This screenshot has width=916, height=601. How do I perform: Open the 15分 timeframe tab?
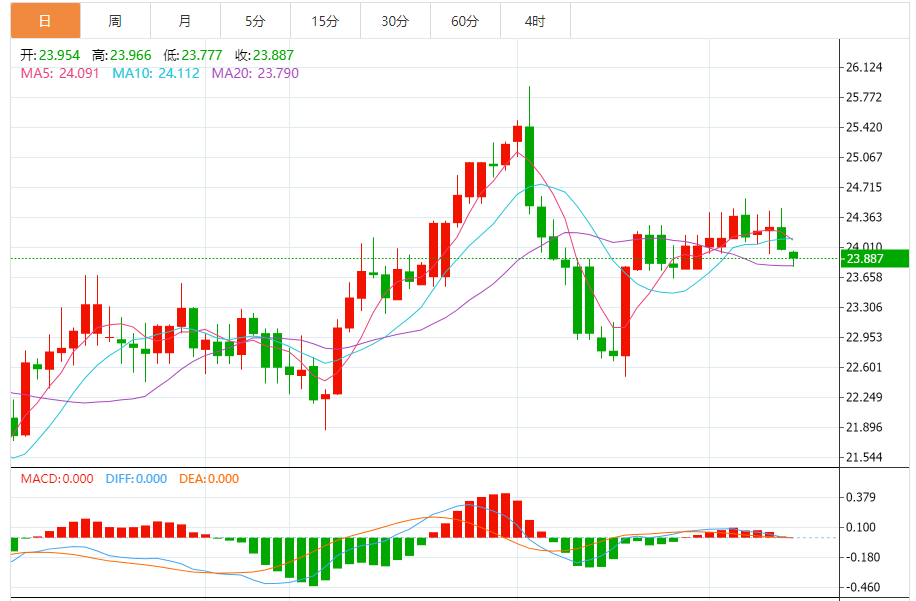point(326,21)
